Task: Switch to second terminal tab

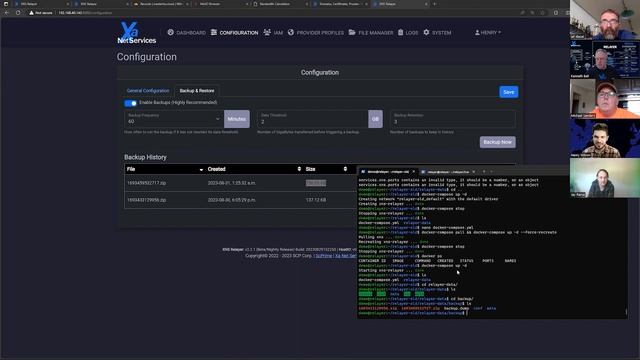Action: pyautogui.click(x=448, y=172)
